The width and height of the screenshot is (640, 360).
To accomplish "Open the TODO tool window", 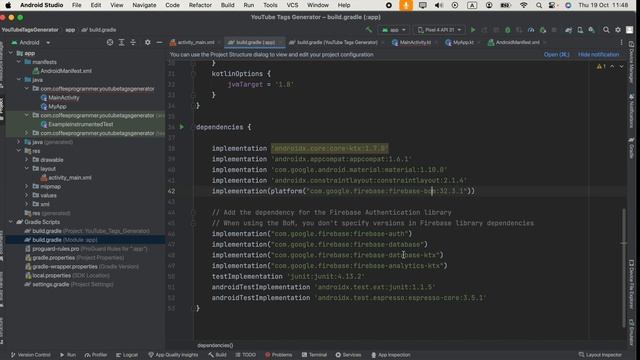I will tap(246, 355).
